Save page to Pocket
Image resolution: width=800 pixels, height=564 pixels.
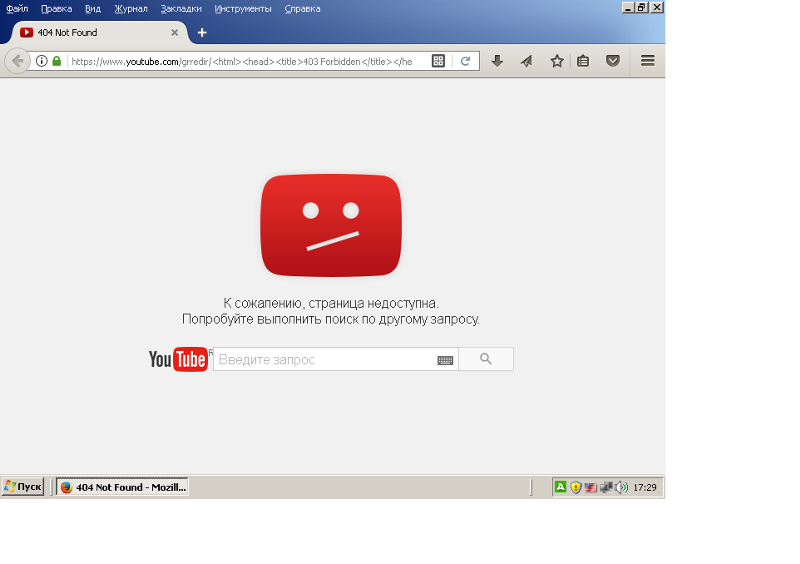613,61
